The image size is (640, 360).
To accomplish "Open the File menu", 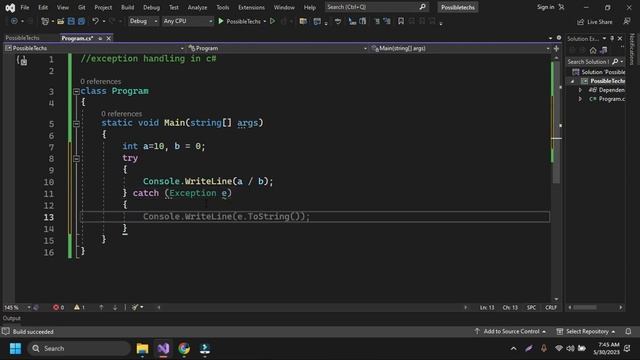I will point(24,7).
